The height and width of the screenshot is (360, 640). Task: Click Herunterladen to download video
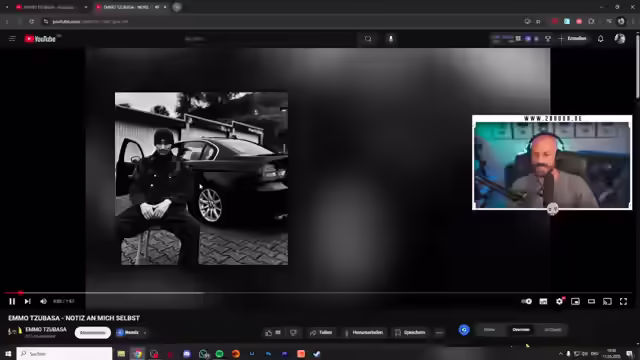(x=364, y=333)
